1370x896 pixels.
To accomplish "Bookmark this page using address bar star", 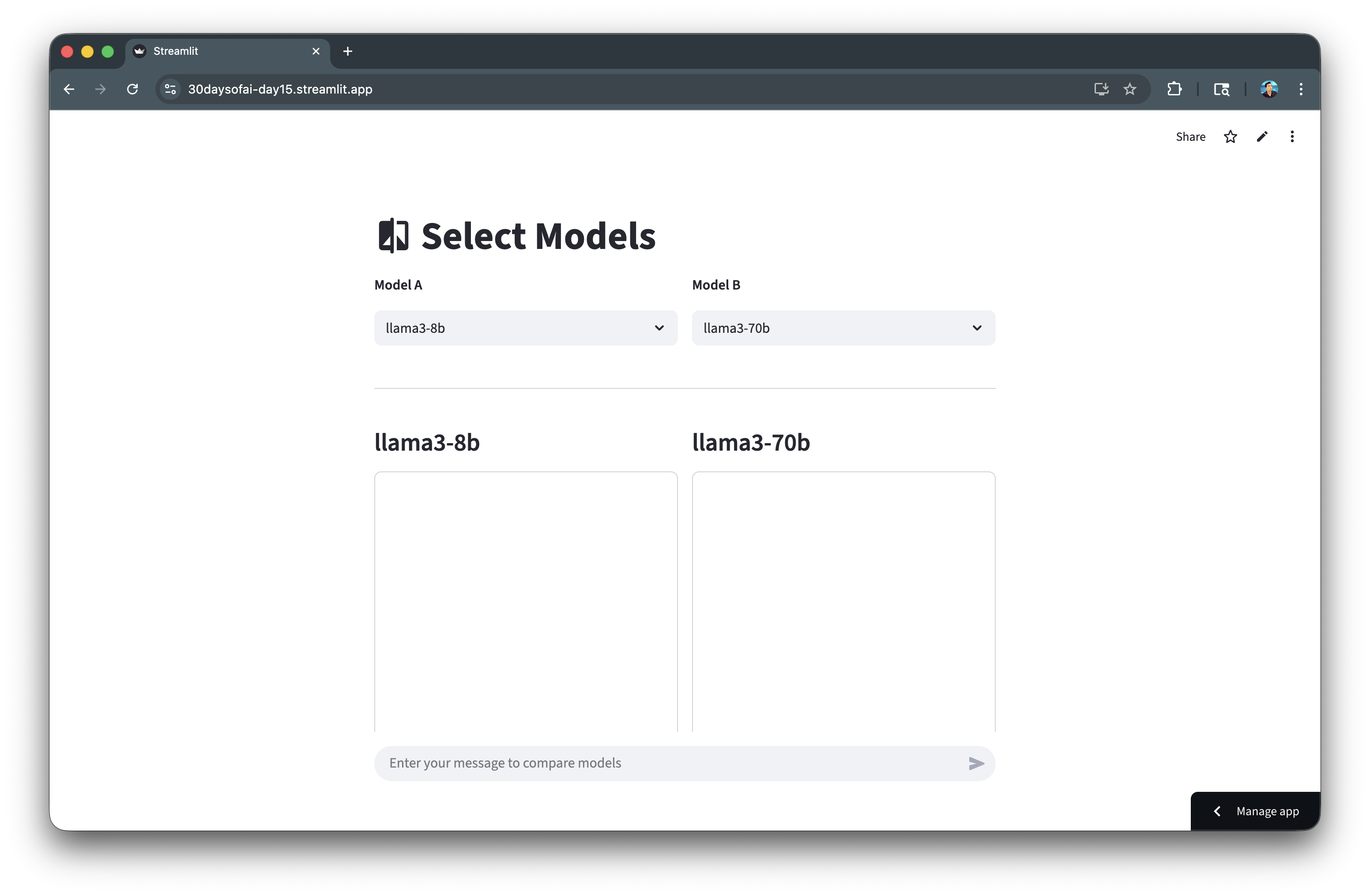I will pos(1130,89).
